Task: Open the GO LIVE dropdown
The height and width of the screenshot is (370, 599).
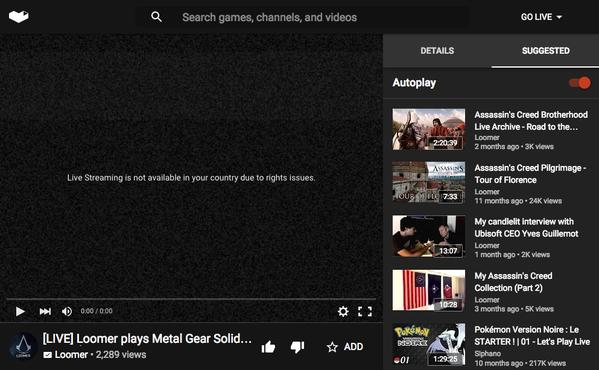Action: (541, 17)
